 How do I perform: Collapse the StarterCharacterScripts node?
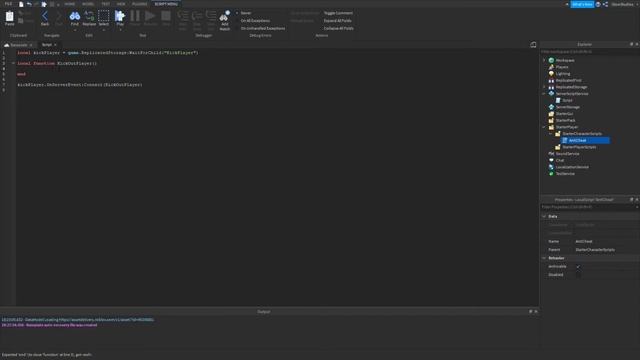[550, 134]
